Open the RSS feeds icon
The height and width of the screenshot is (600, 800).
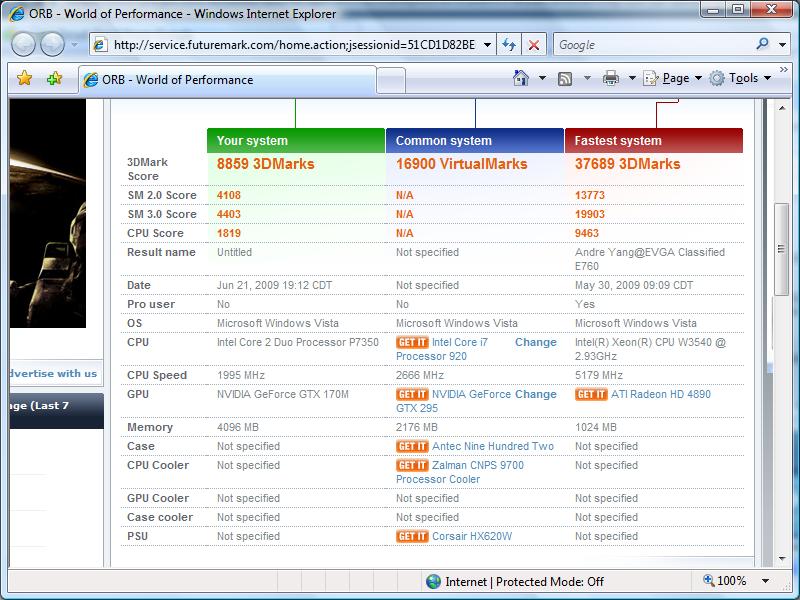pos(565,79)
